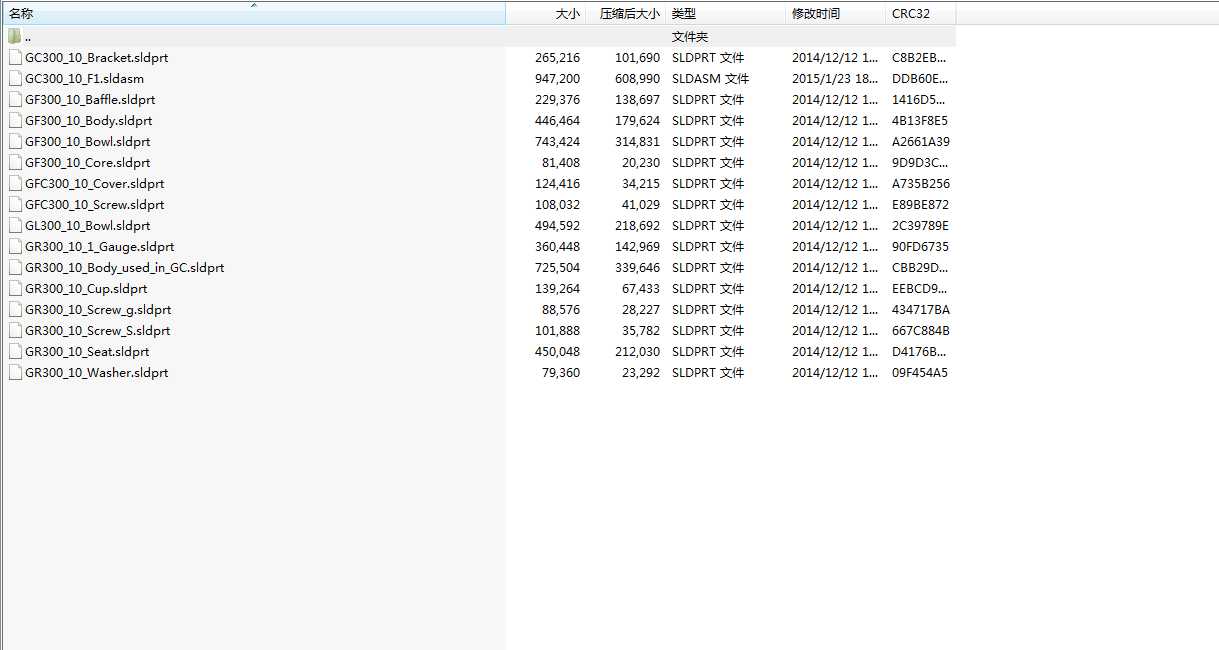Click file icon of GR300_10_Cup.sldprt
Image resolution: width=1219 pixels, height=650 pixels.
click(x=15, y=288)
